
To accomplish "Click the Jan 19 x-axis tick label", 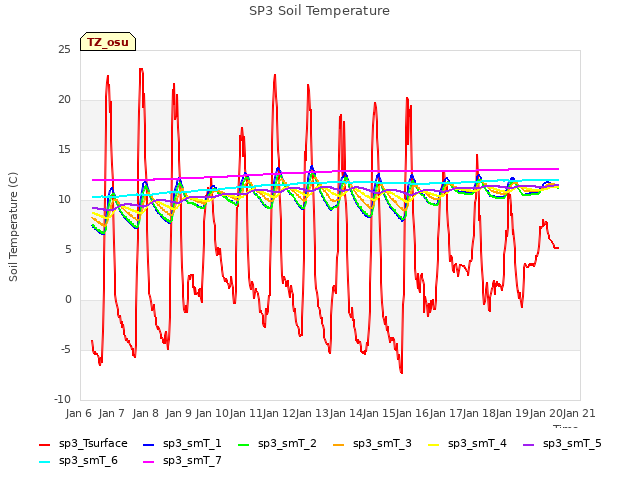I will pyautogui.click(x=512, y=413).
